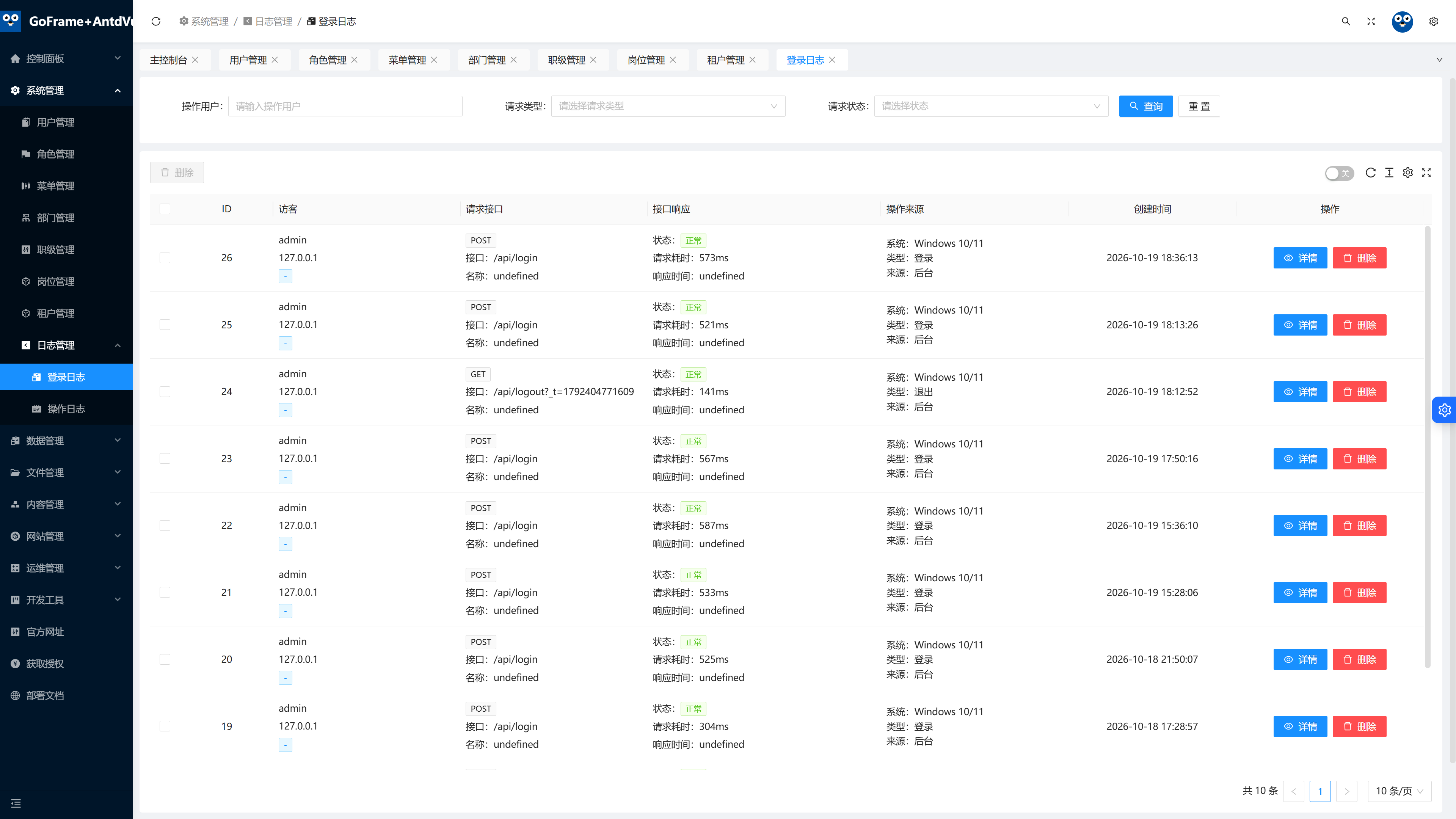Close the 登录日志 tab
The width and height of the screenshot is (1456, 819).
pyautogui.click(x=832, y=60)
